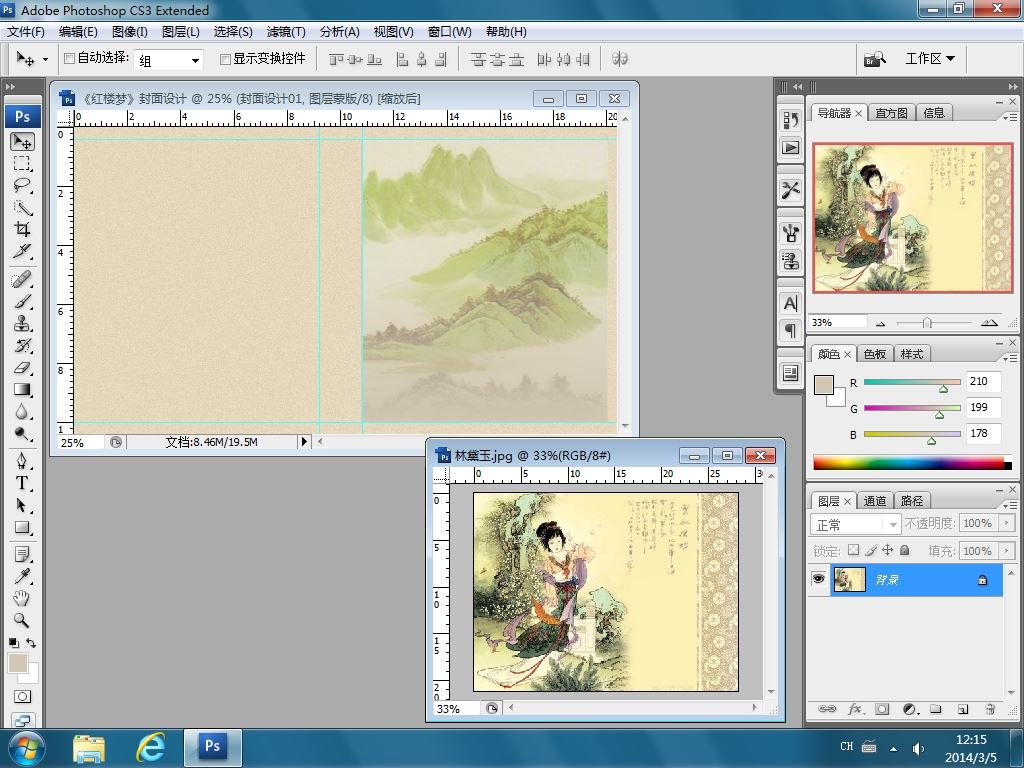Screen dimensions: 1024x768
Task: Select the Eyedropper tool
Action: pos(22,576)
